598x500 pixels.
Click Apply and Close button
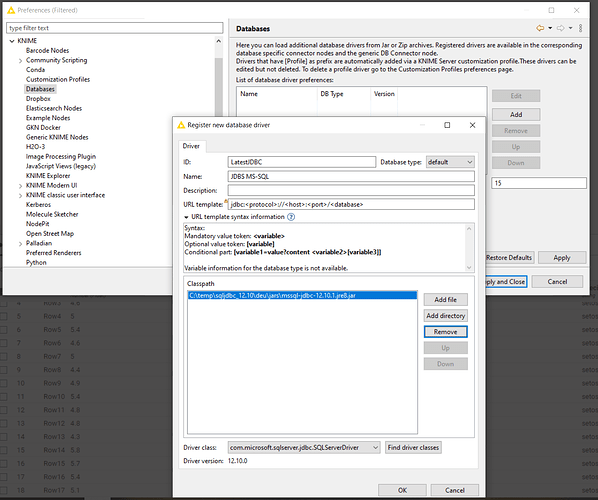coord(505,282)
